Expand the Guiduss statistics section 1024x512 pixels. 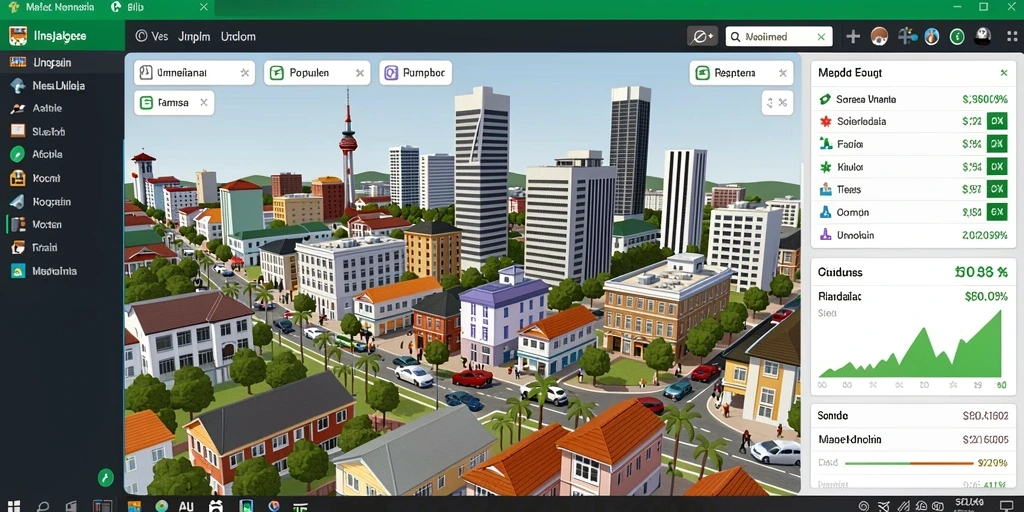(912, 272)
